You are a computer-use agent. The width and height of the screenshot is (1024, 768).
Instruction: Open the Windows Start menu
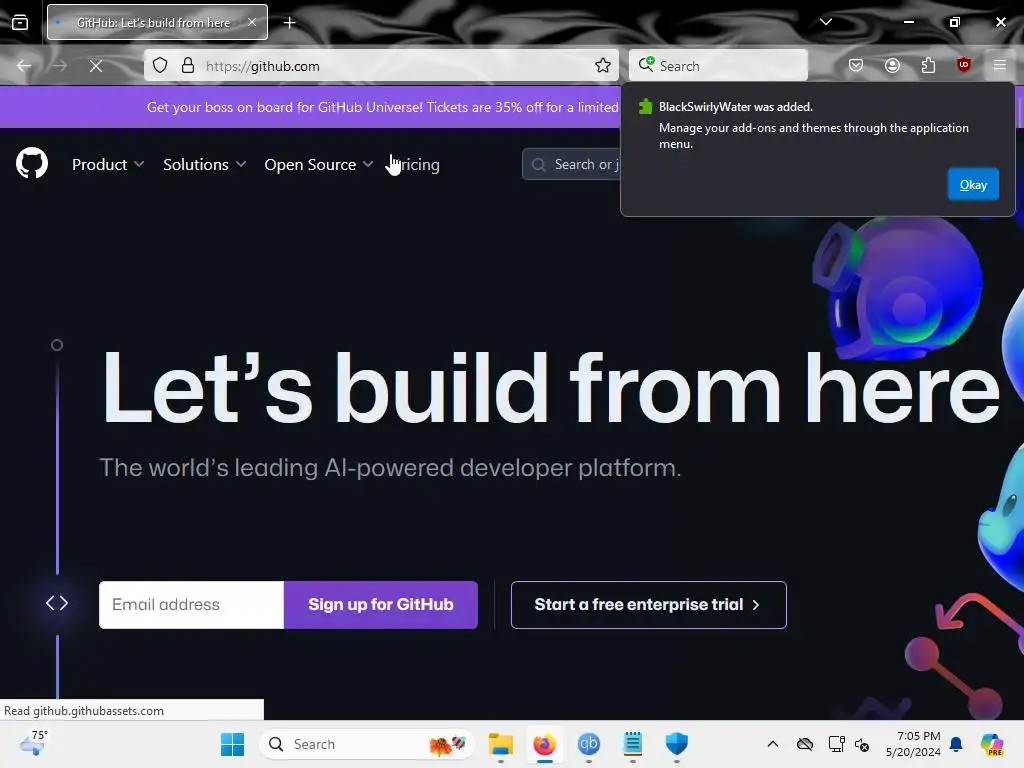pos(232,744)
